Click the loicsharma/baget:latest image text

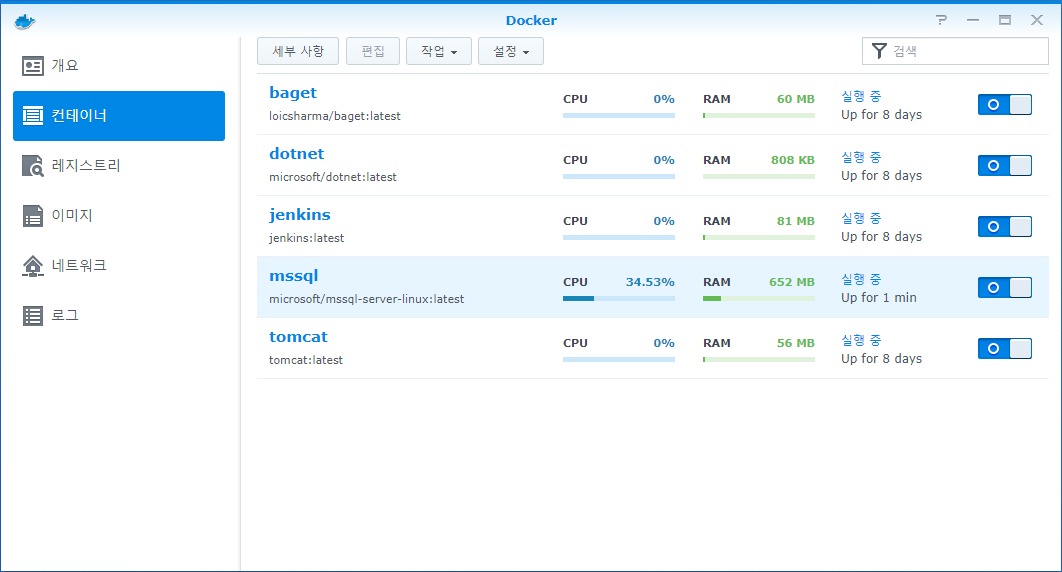[x=335, y=116]
